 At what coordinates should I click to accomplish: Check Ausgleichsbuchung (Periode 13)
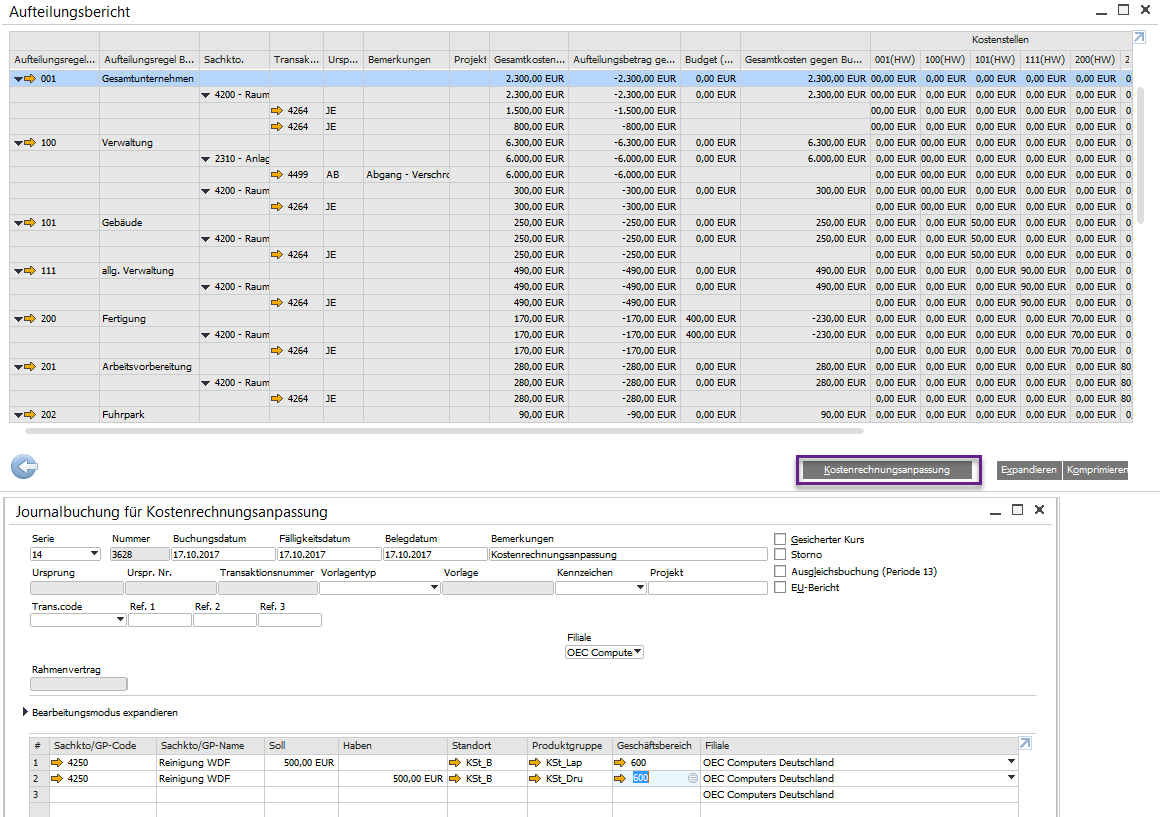[x=780, y=571]
